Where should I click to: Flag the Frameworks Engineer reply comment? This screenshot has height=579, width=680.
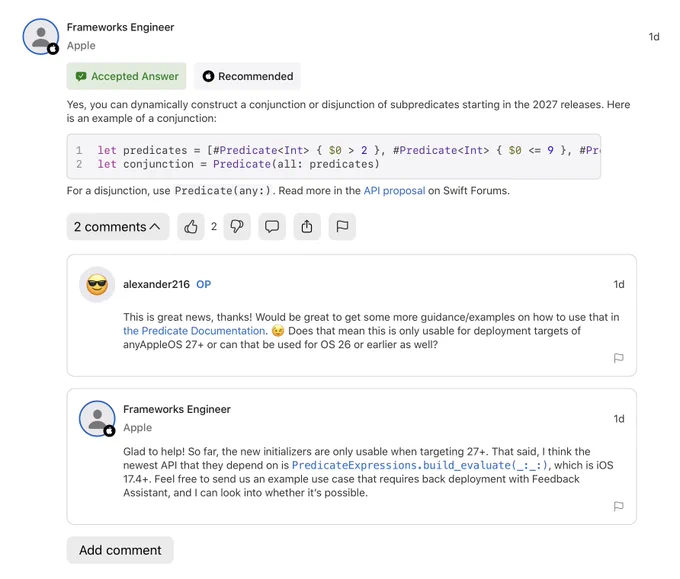click(x=618, y=506)
